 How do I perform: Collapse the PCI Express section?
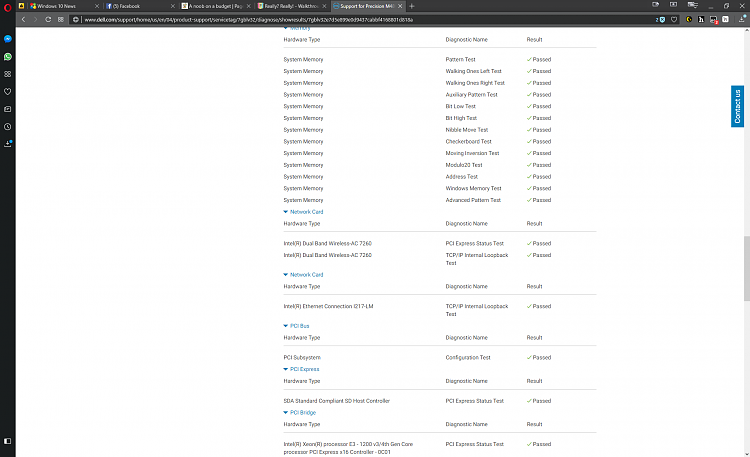pos(301,369)
